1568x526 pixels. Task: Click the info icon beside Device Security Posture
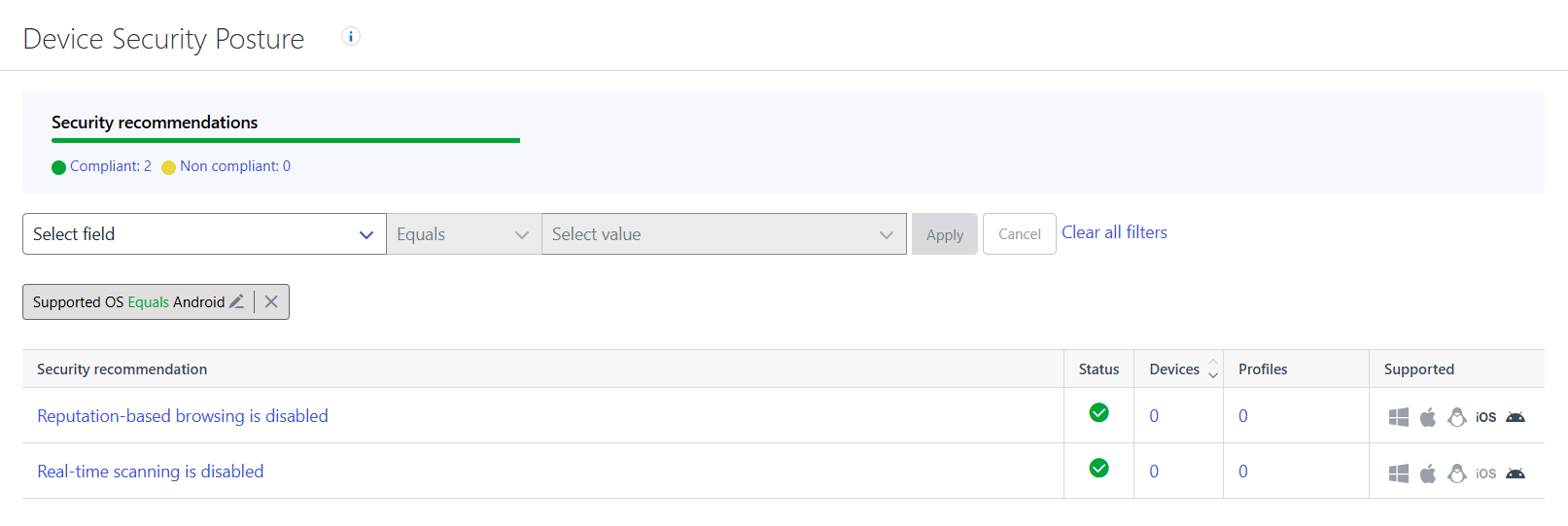click(x=351, y=36)
